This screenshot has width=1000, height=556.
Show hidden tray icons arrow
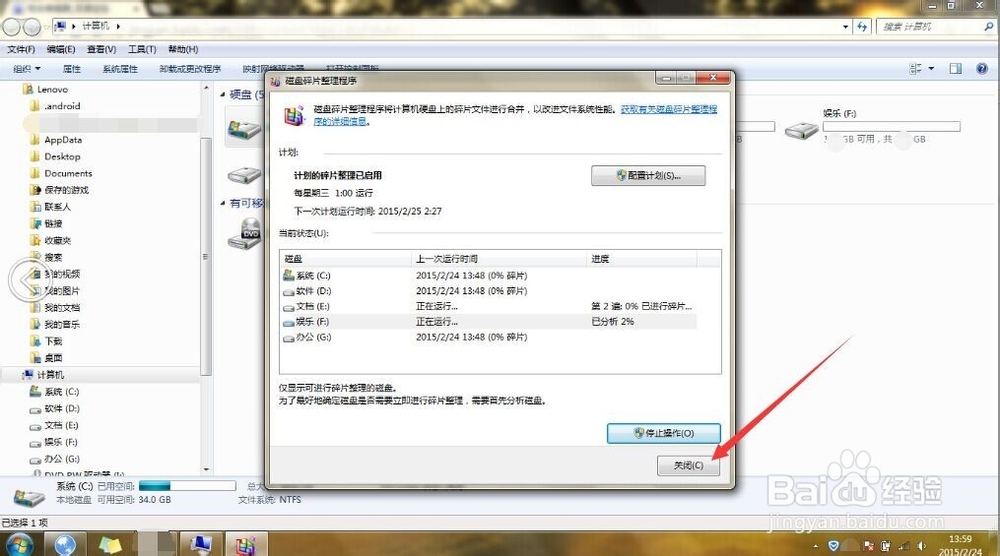point(816,546)
